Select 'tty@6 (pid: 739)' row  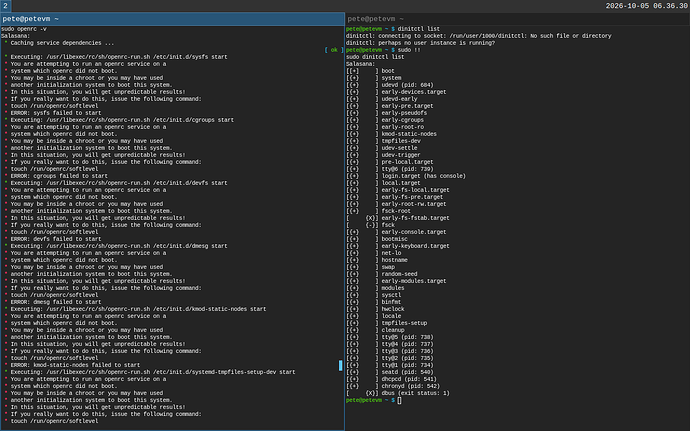[389, 169]
